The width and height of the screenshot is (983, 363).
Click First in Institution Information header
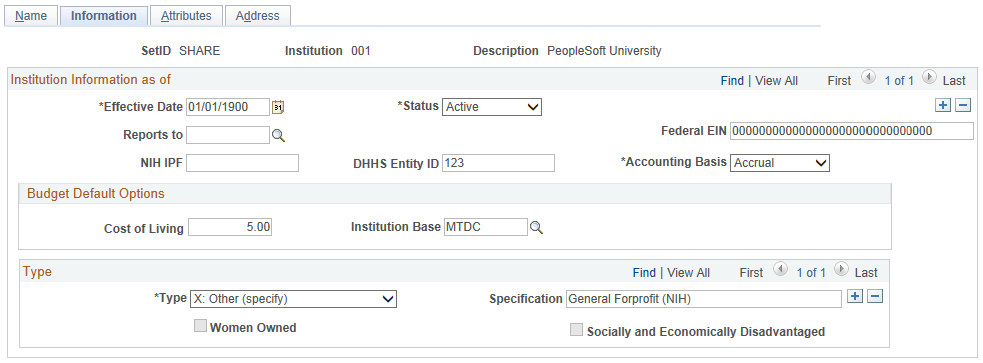[839, 80]
